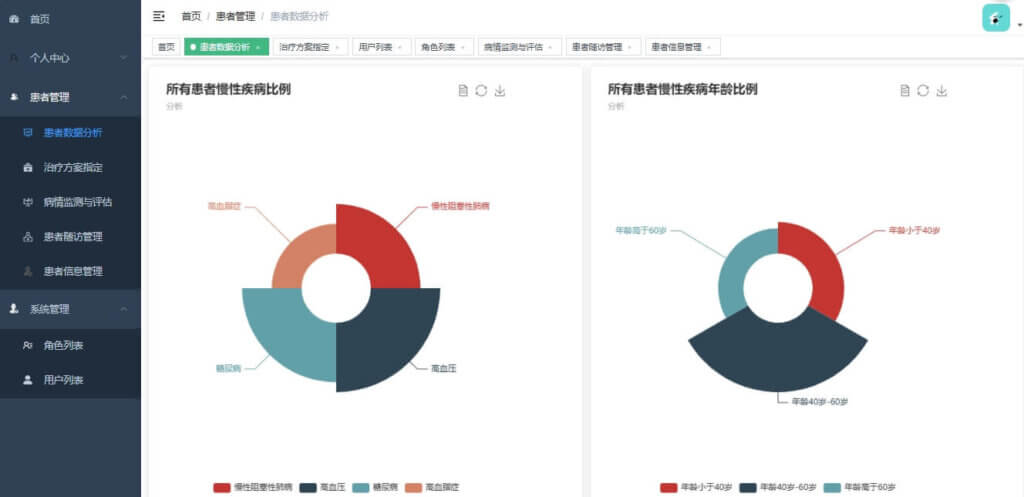Toggle 年龄小于40岁 legend item

click(696, 487)
